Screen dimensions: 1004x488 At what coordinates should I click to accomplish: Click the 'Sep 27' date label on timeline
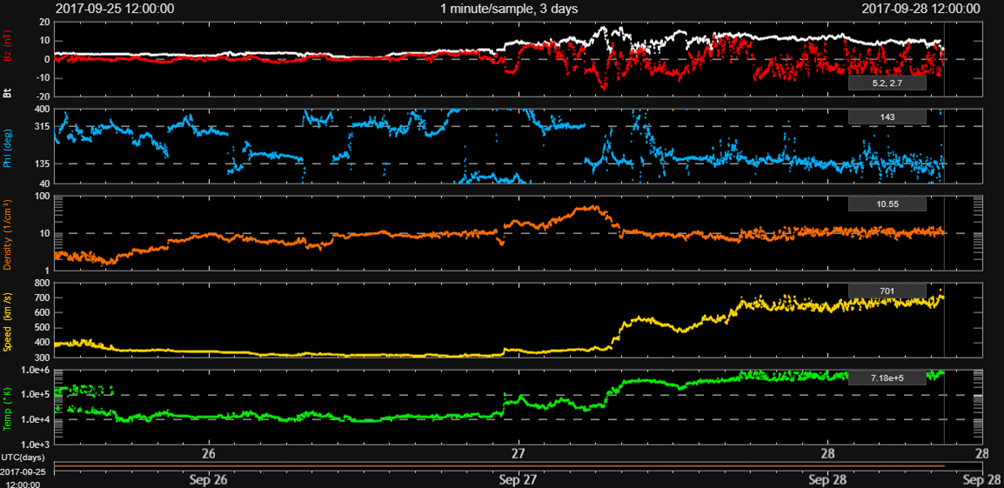518,479
